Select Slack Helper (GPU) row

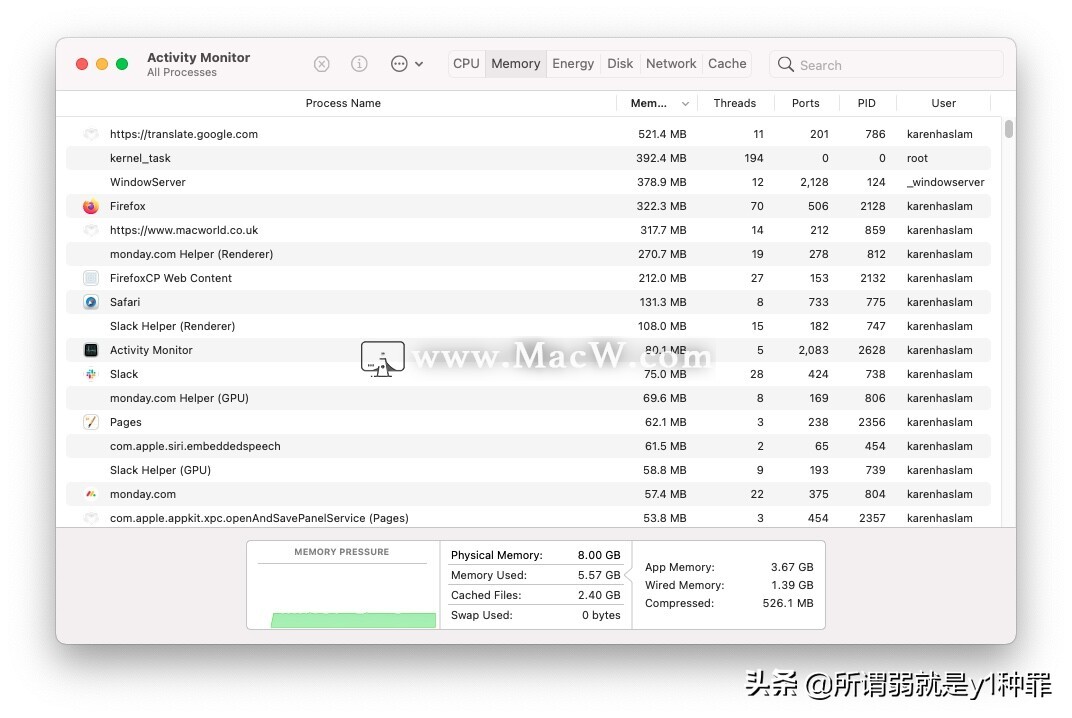click(528, 470)
